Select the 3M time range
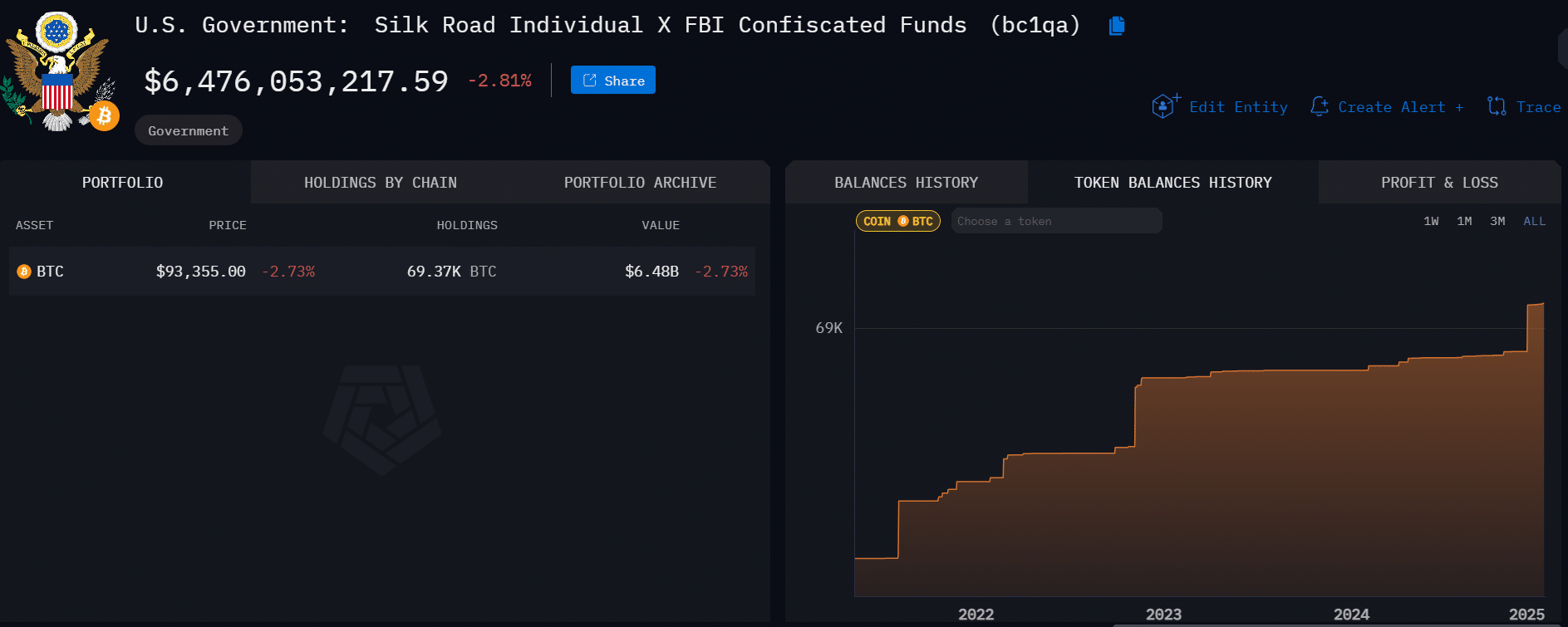This screenshot has width=1568, height=627. (x=1497, y=221)
